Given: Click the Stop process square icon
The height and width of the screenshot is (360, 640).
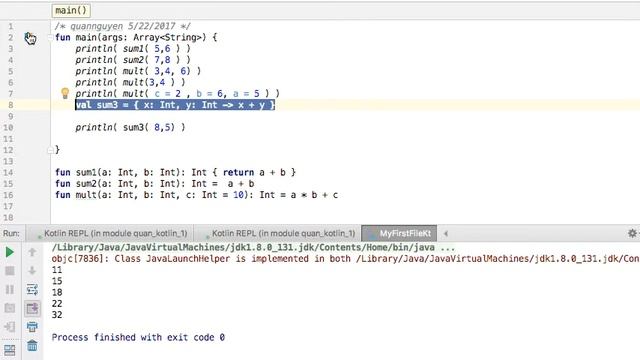Looking at the screenshot, I should 10,271.
